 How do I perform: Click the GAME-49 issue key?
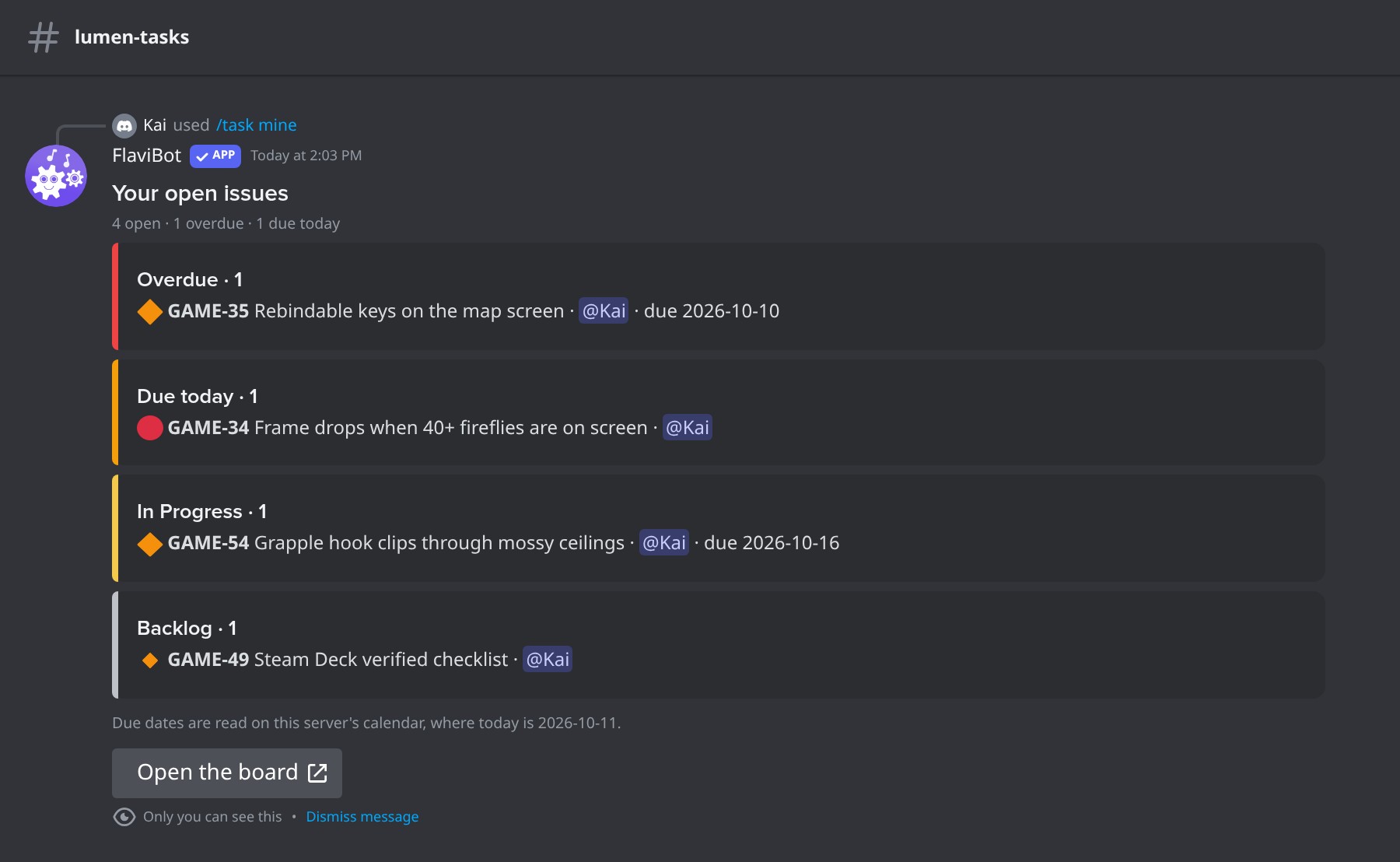point(208,660)
